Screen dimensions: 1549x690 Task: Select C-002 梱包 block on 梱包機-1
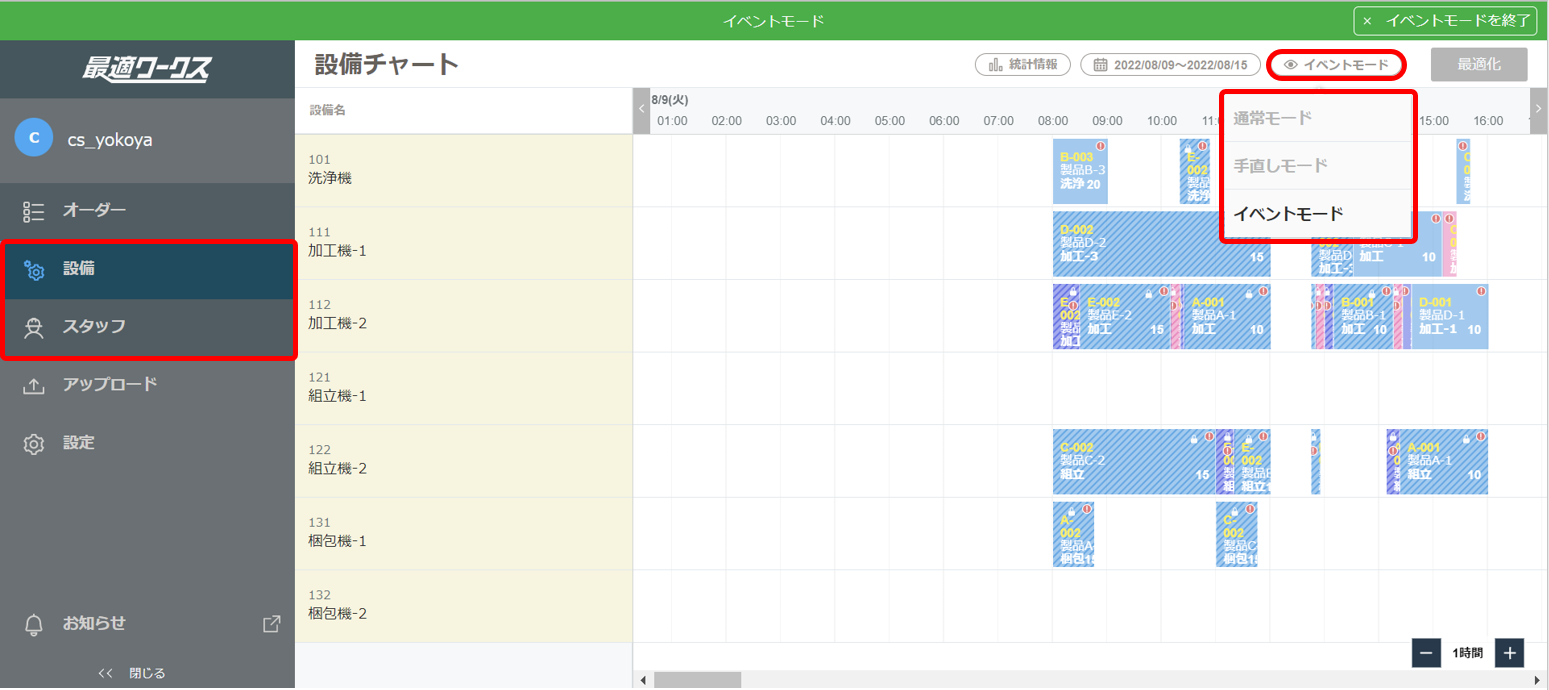click(1236, 534)
